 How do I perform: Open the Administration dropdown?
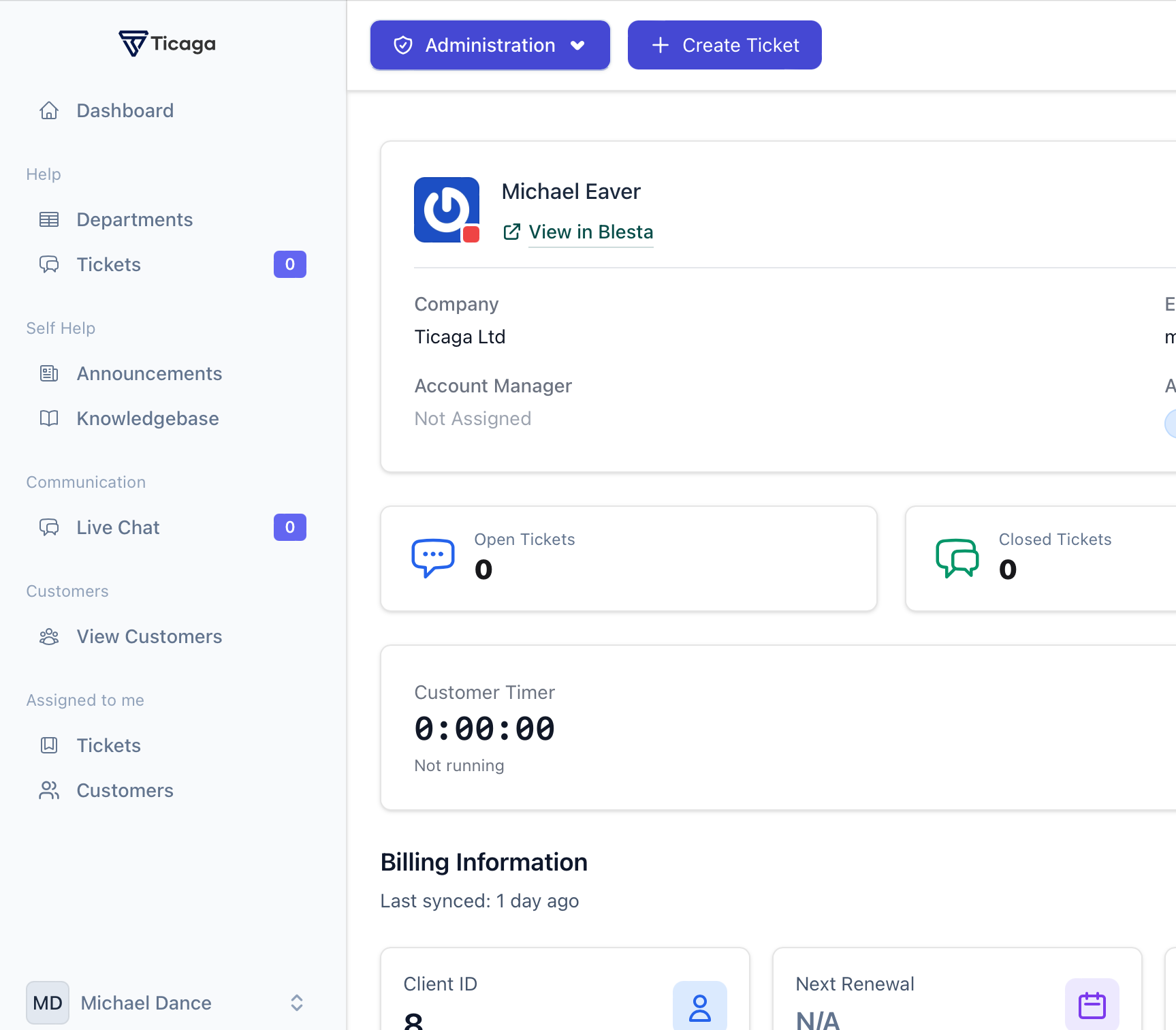pos(489,45)
